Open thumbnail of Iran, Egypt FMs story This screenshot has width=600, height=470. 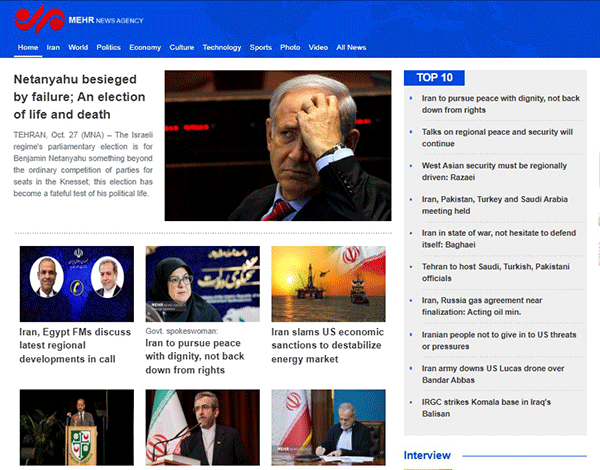pos(77,284)
